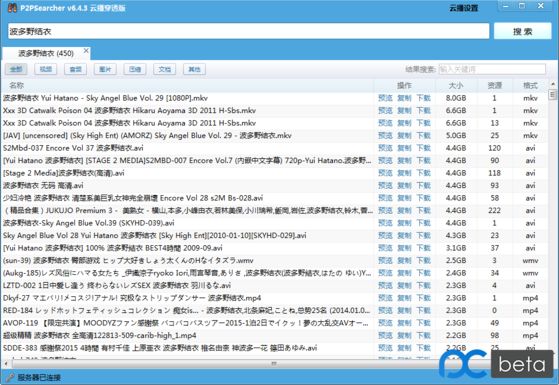The image size is (559, 385).
Task: Click 复制 in the 2.4GB wmv row
Action: pos(404,273)
